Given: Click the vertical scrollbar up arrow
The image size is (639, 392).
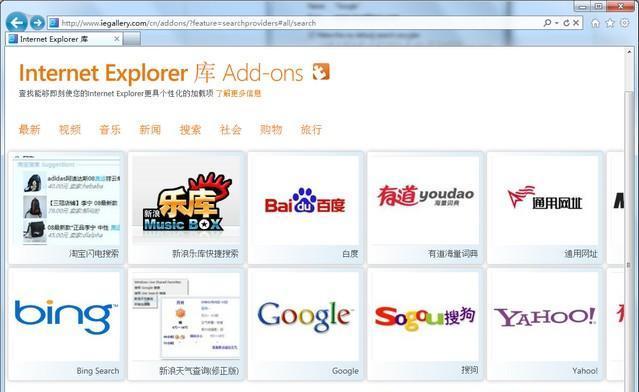Looking at the screenshot, I should (629, 52).
